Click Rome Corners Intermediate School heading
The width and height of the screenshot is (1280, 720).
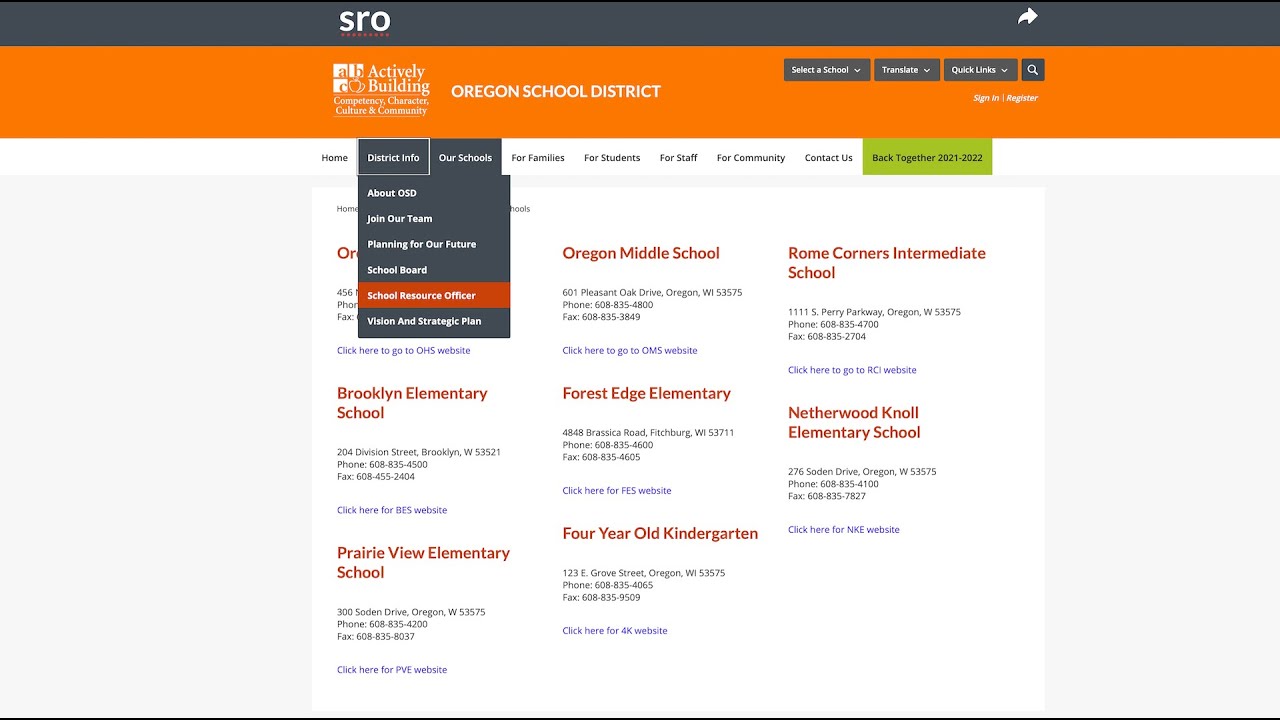tap(887, 263)
